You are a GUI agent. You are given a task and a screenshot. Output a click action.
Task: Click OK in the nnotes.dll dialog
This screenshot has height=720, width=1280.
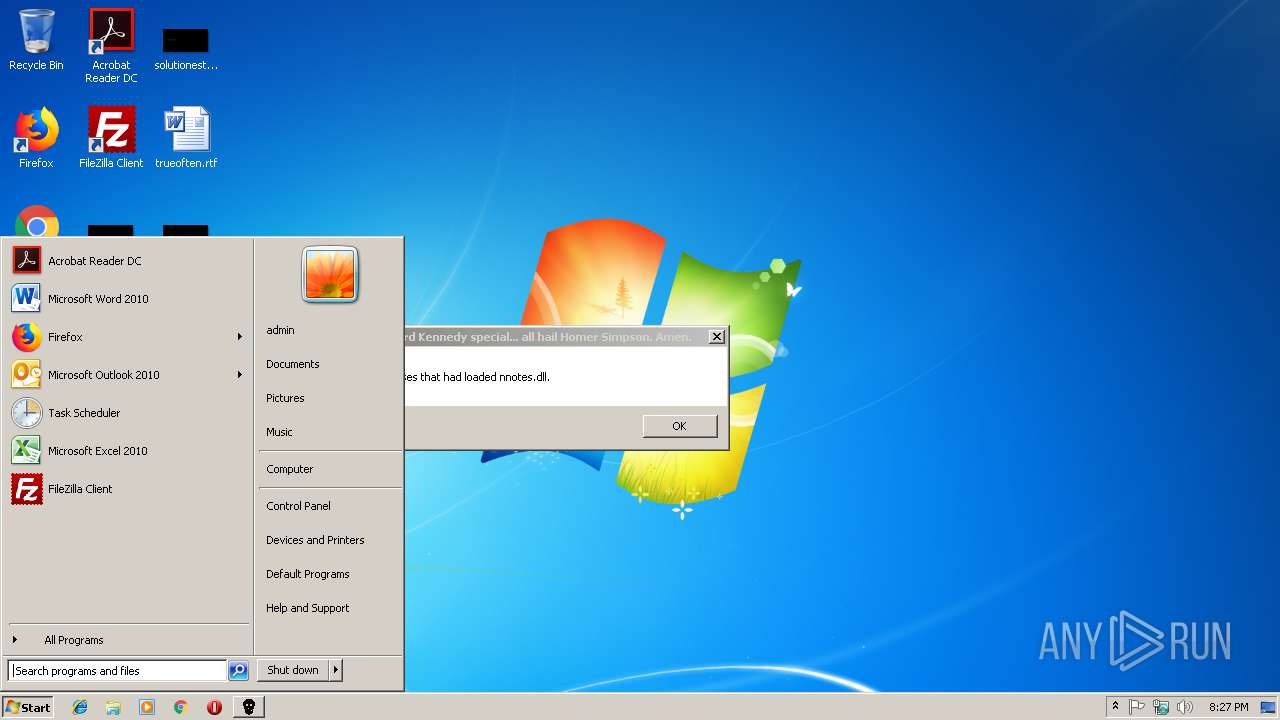pyautogui.click(x=680, y=426)
